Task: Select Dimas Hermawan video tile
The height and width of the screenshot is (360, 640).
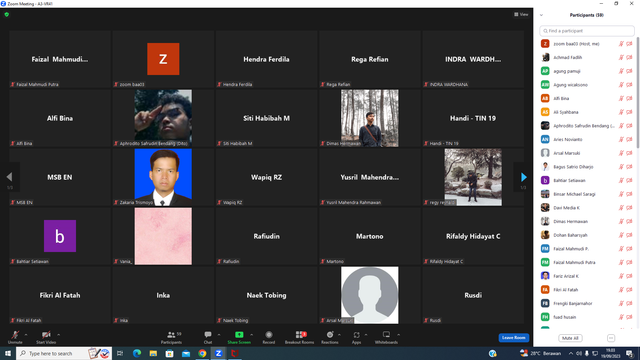Action: click(369, 118)
